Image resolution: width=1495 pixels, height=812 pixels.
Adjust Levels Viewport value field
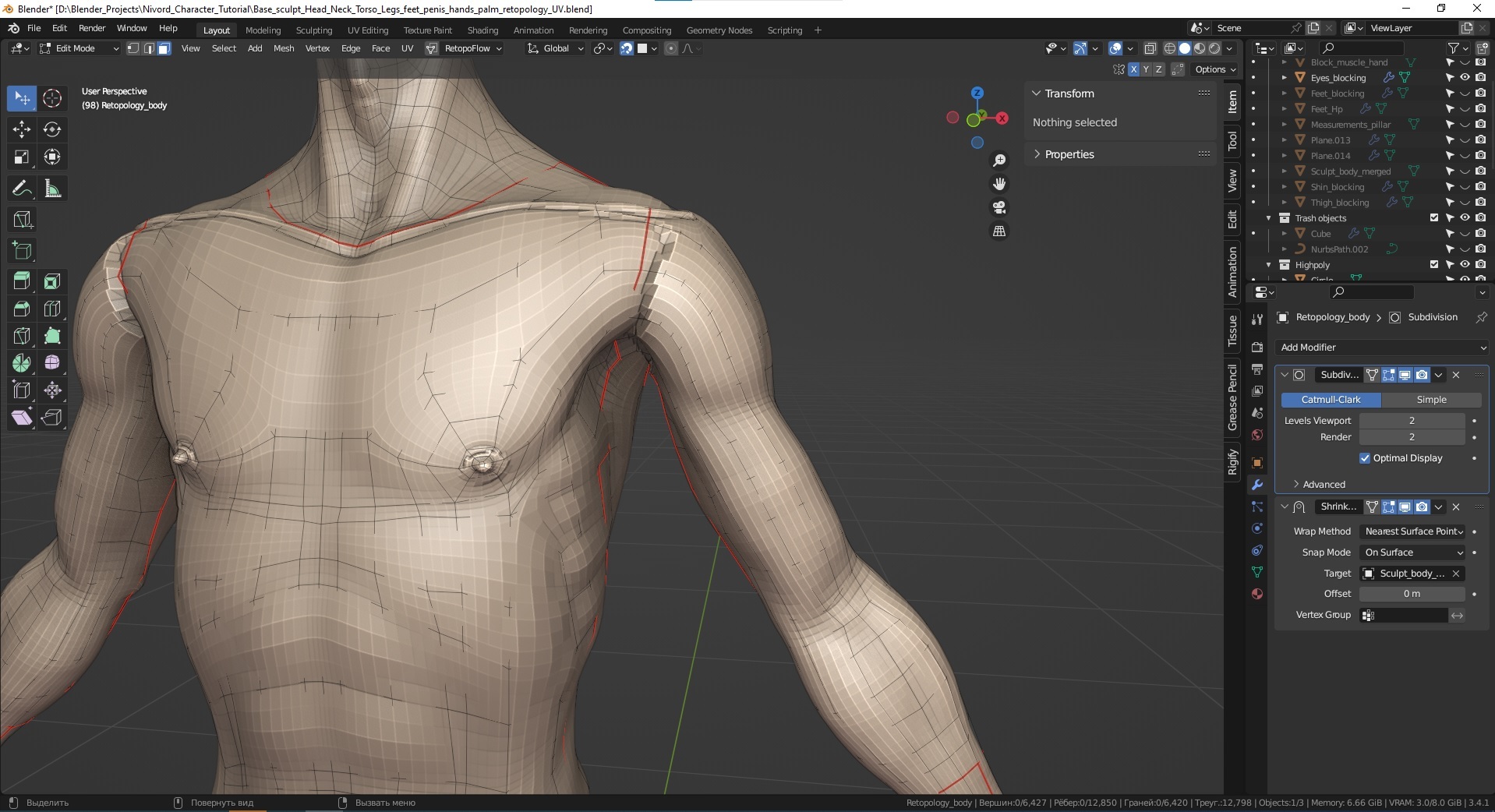point(1412,421)
